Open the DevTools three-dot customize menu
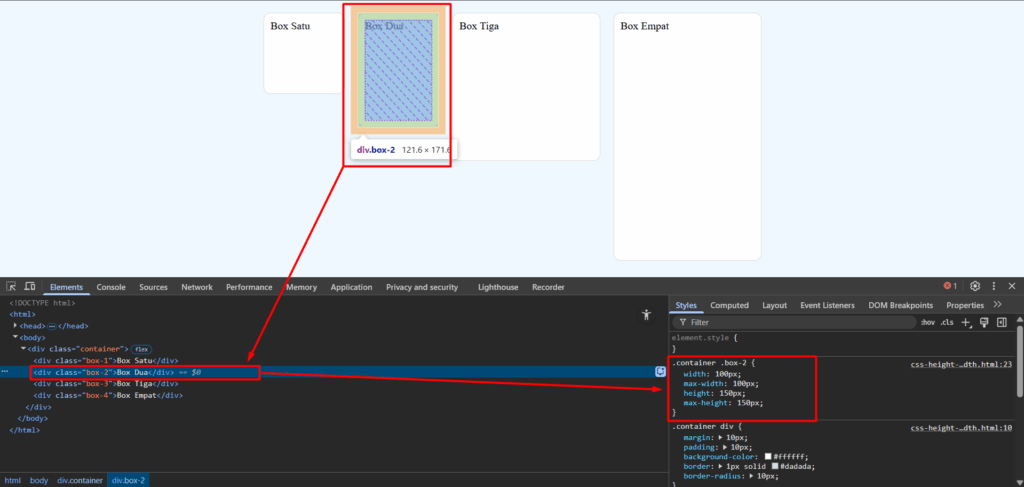 coord(994,286)
